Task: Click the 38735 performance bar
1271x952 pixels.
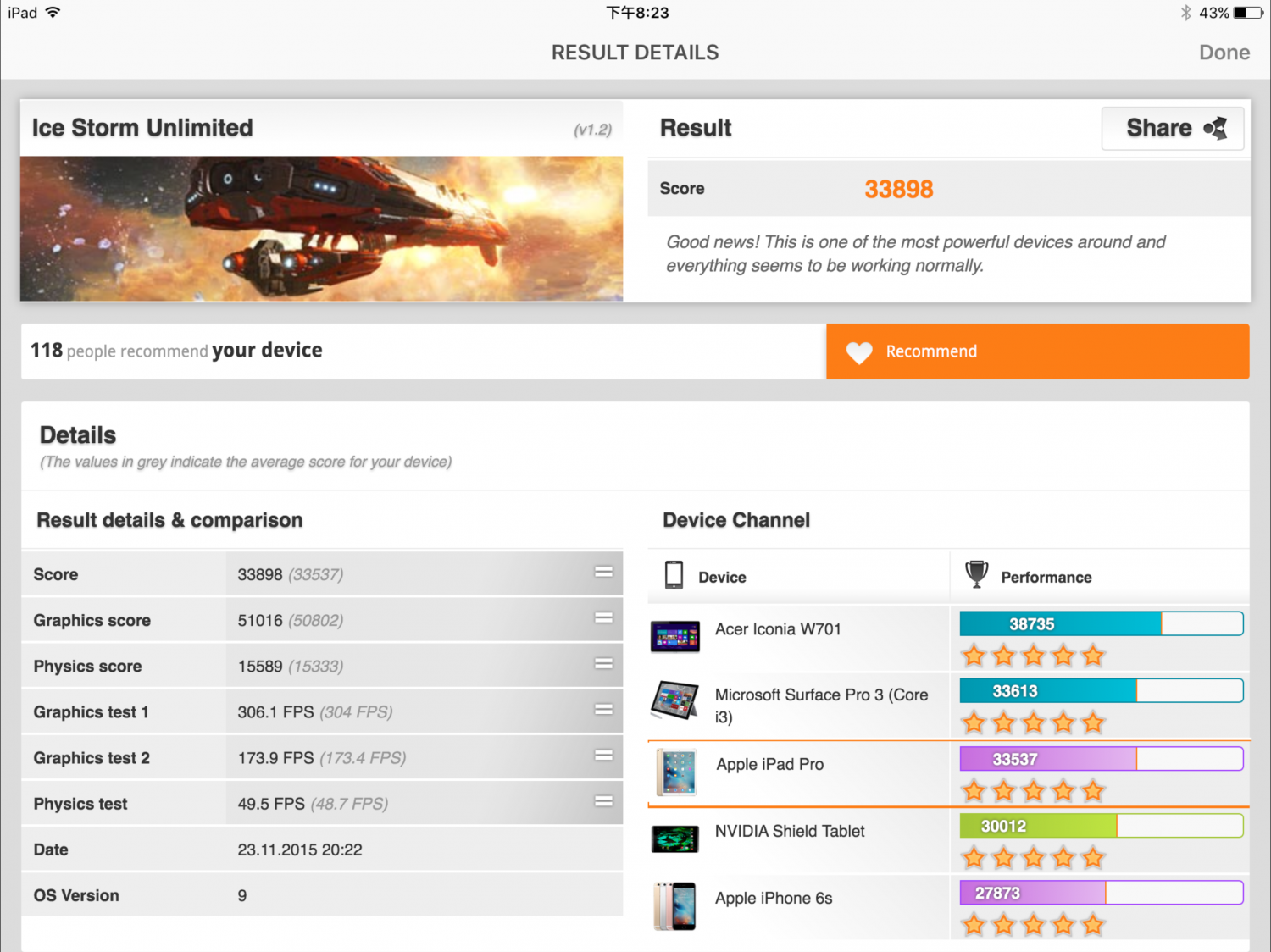Action: tap(1102, 624)
